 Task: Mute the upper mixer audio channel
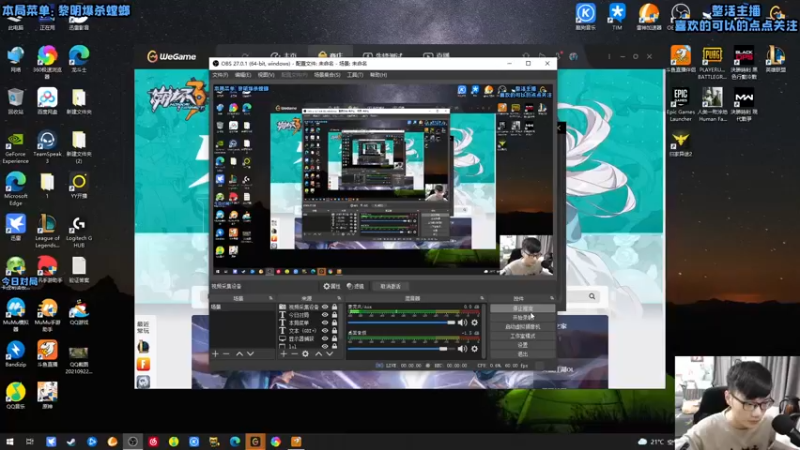(x=462, y=322)
